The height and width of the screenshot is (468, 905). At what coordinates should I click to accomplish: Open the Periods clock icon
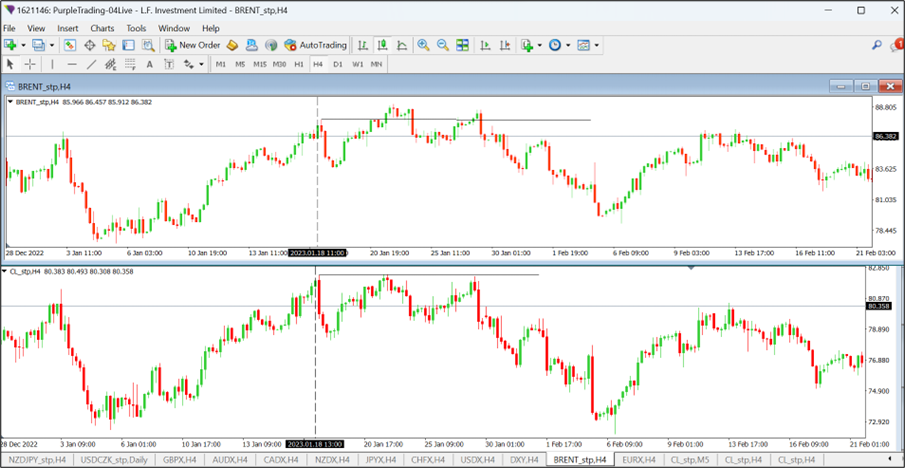555,44
